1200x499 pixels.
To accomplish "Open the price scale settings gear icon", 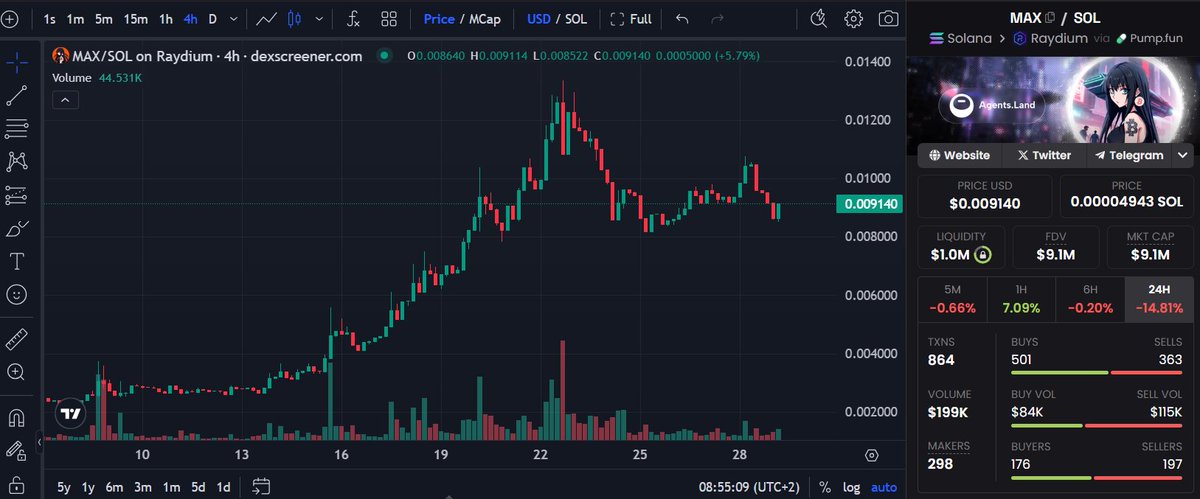I will (x=871, y=455).
